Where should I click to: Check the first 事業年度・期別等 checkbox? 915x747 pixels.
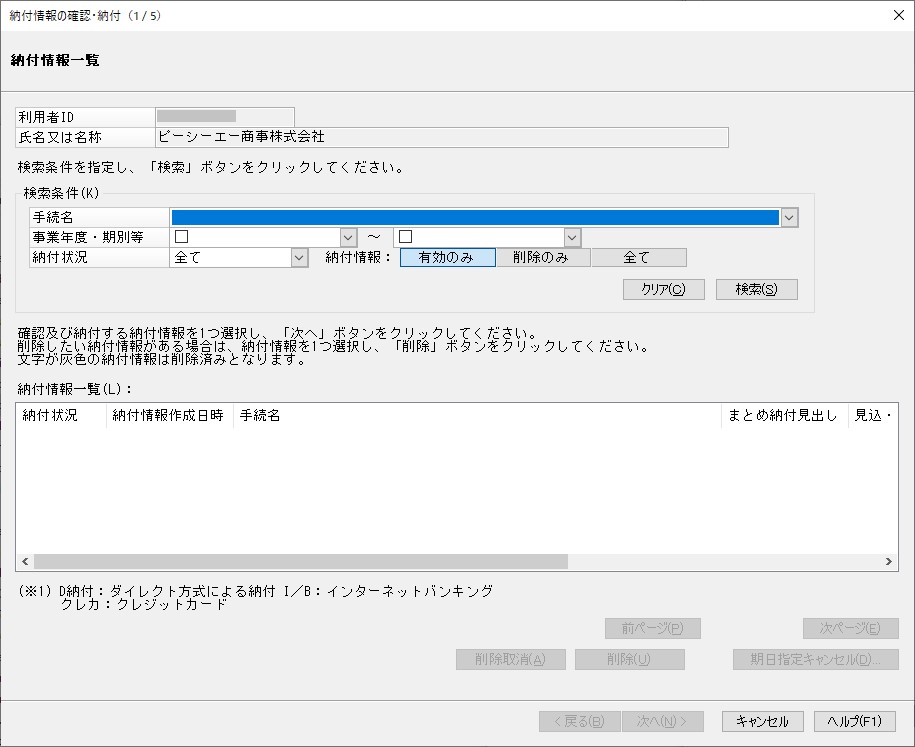pos(181,236)
